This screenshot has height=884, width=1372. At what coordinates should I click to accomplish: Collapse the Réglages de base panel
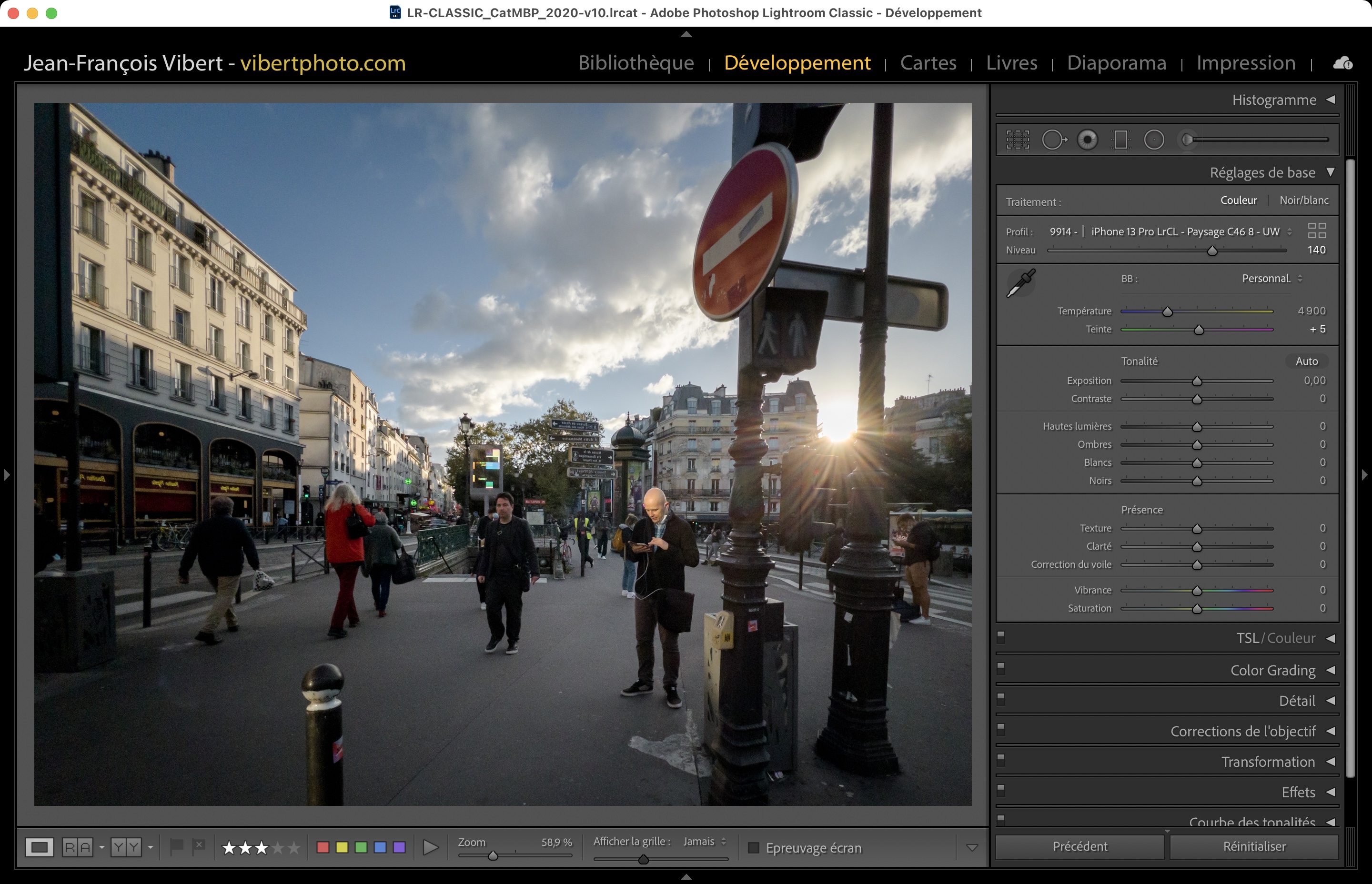[x=1330, y=172]
